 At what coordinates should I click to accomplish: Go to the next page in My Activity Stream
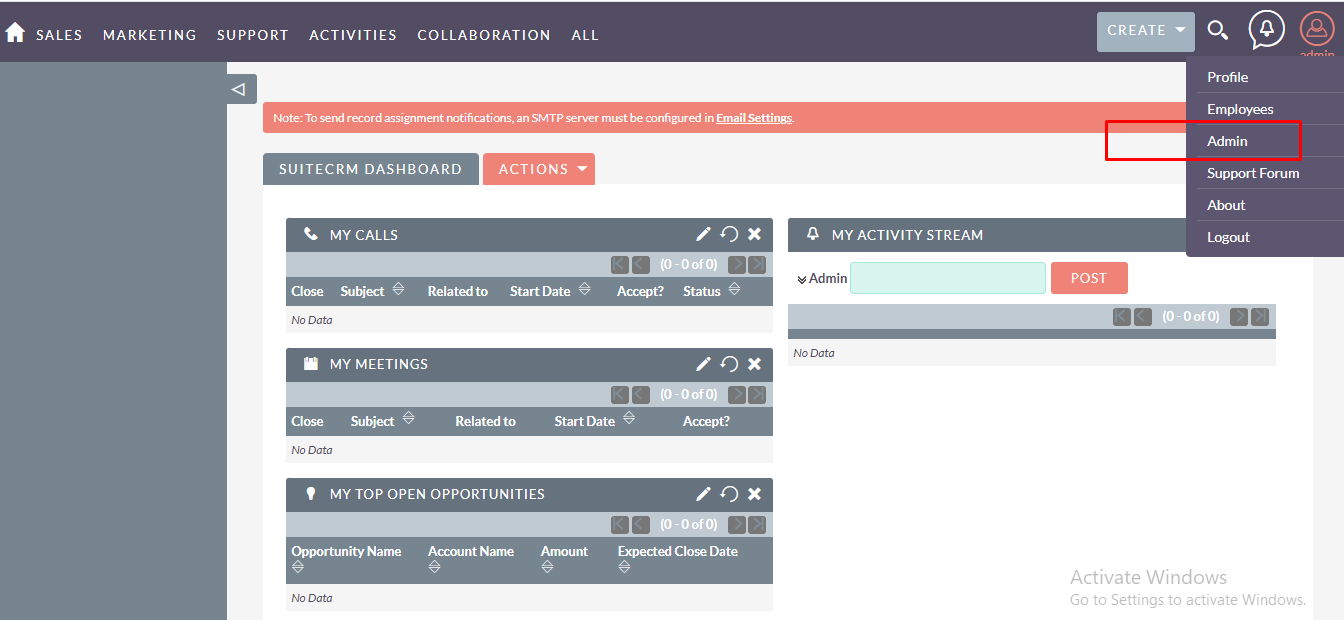1239,317
